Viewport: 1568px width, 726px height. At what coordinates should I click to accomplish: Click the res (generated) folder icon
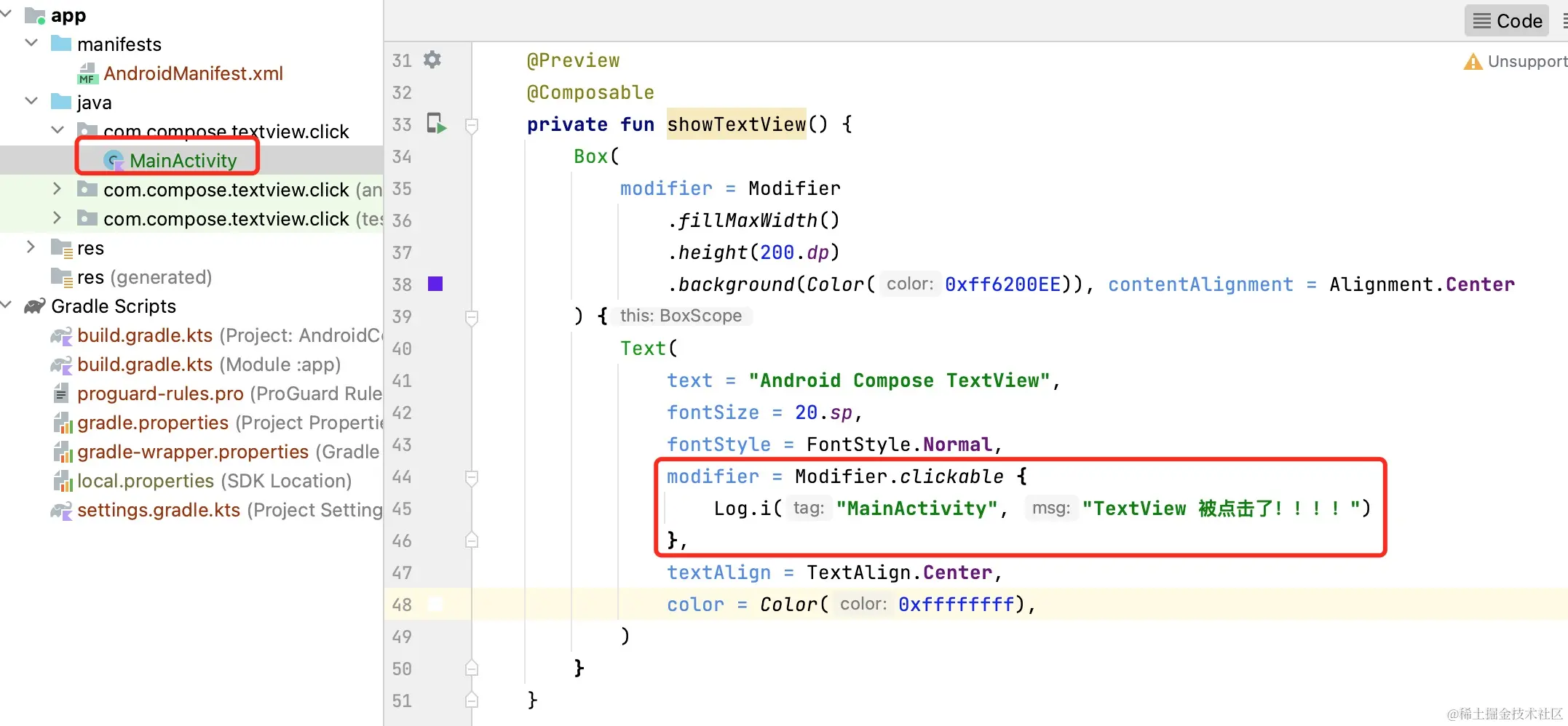tap(62, 277)
